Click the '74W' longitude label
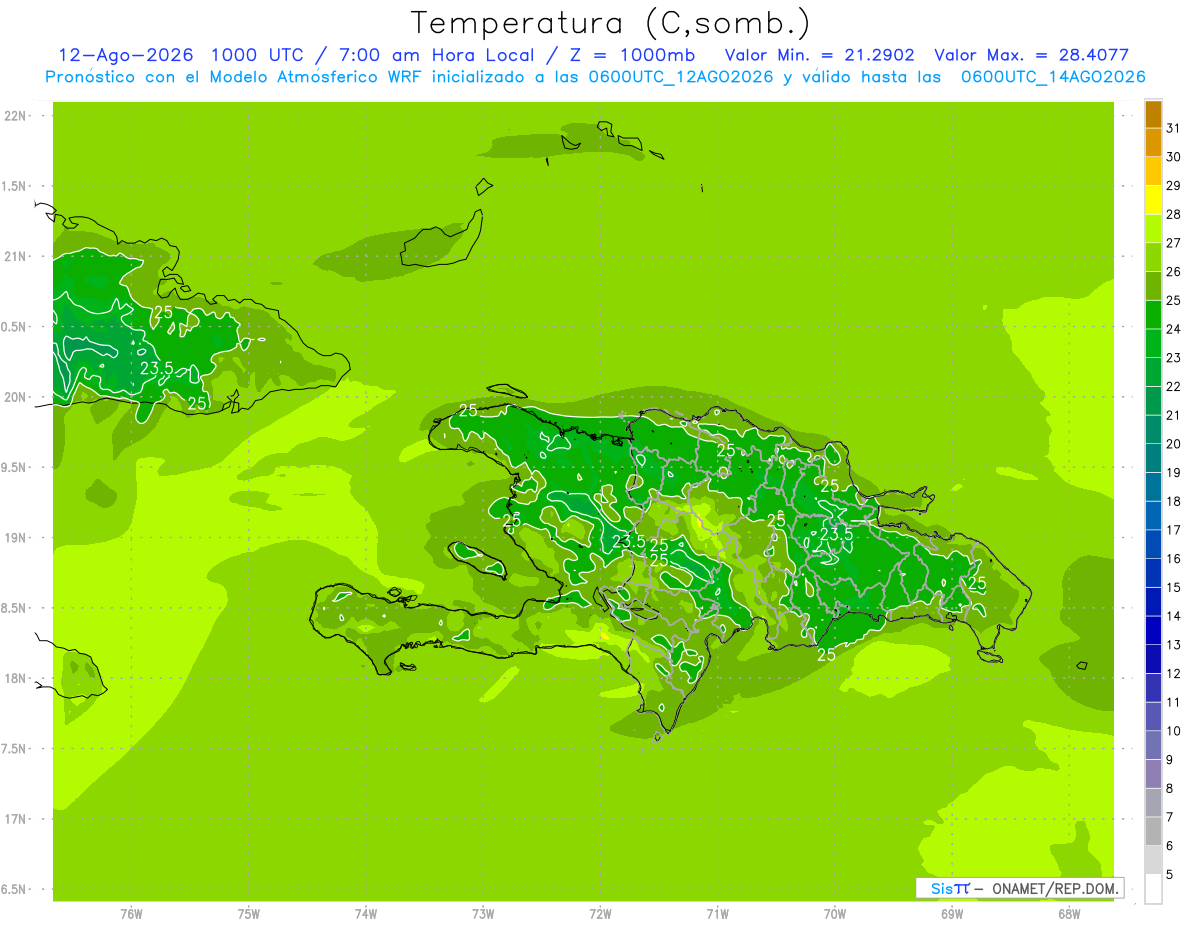This screenshot has height=927, width=1200. tap(366, 914)
